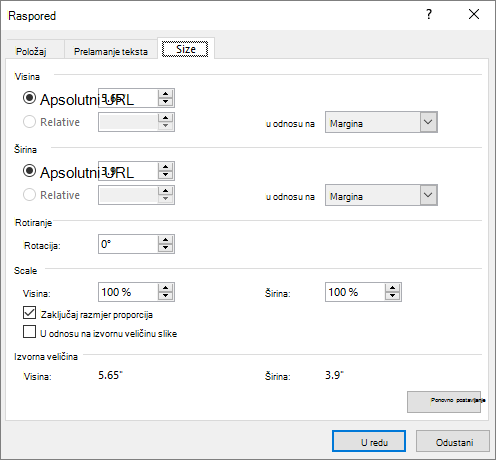Decrease Scale Širina percentage down arrow

point(393,296)
